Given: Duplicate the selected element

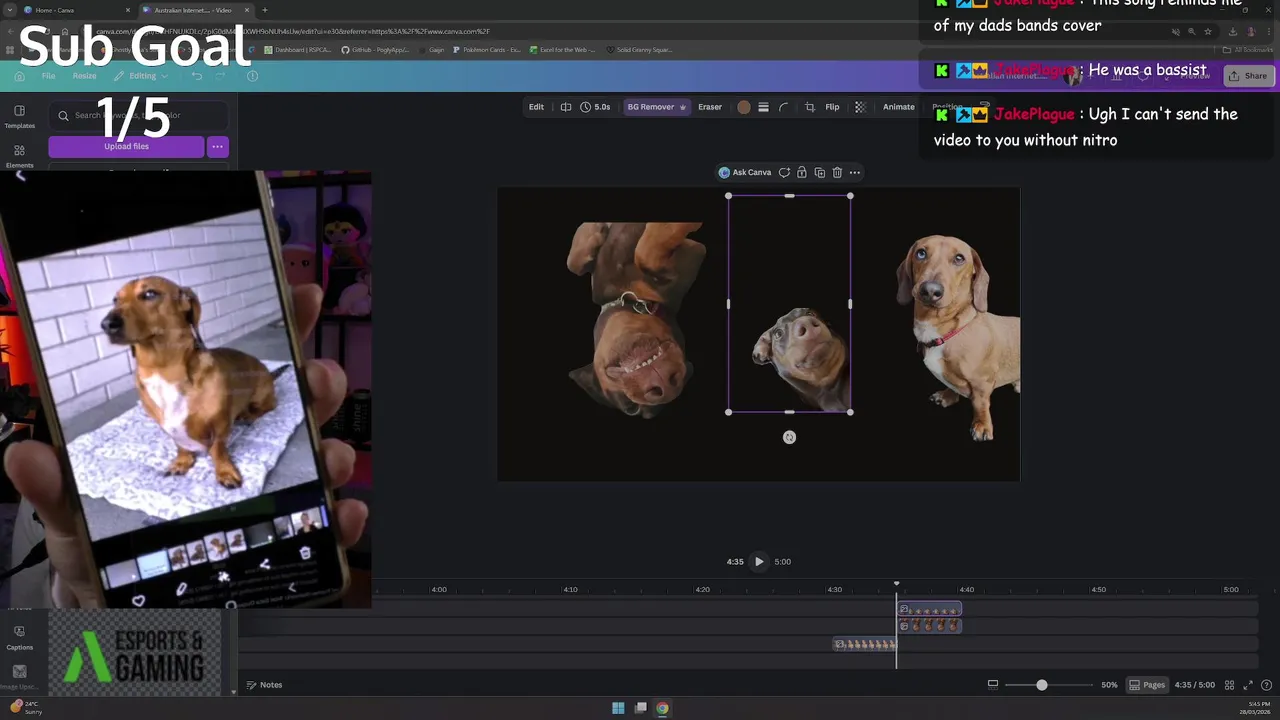Looking at the screenshot, I should 819,172.
